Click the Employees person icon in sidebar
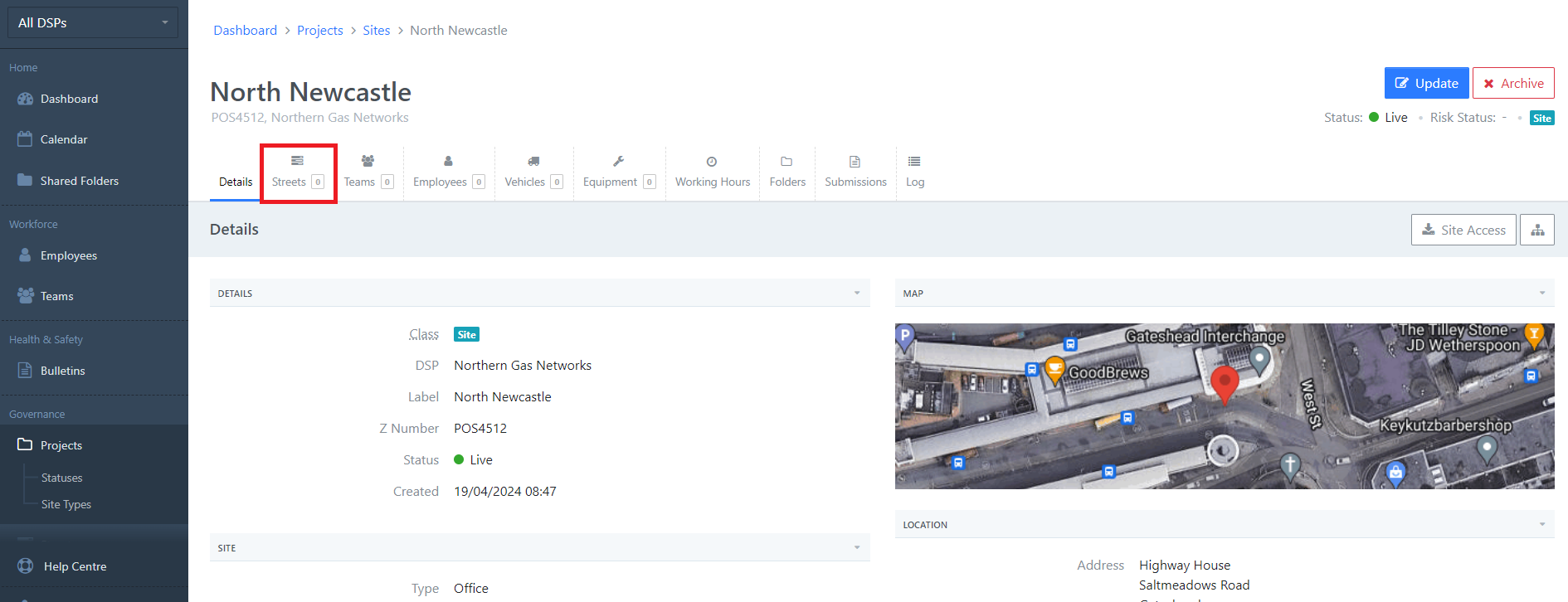 pos(26,255)
